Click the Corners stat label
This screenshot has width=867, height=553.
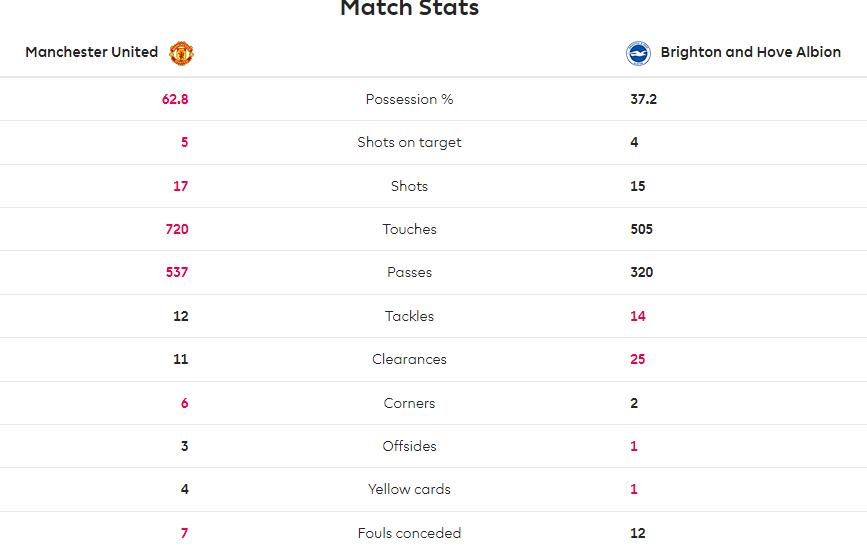point(409,403)
